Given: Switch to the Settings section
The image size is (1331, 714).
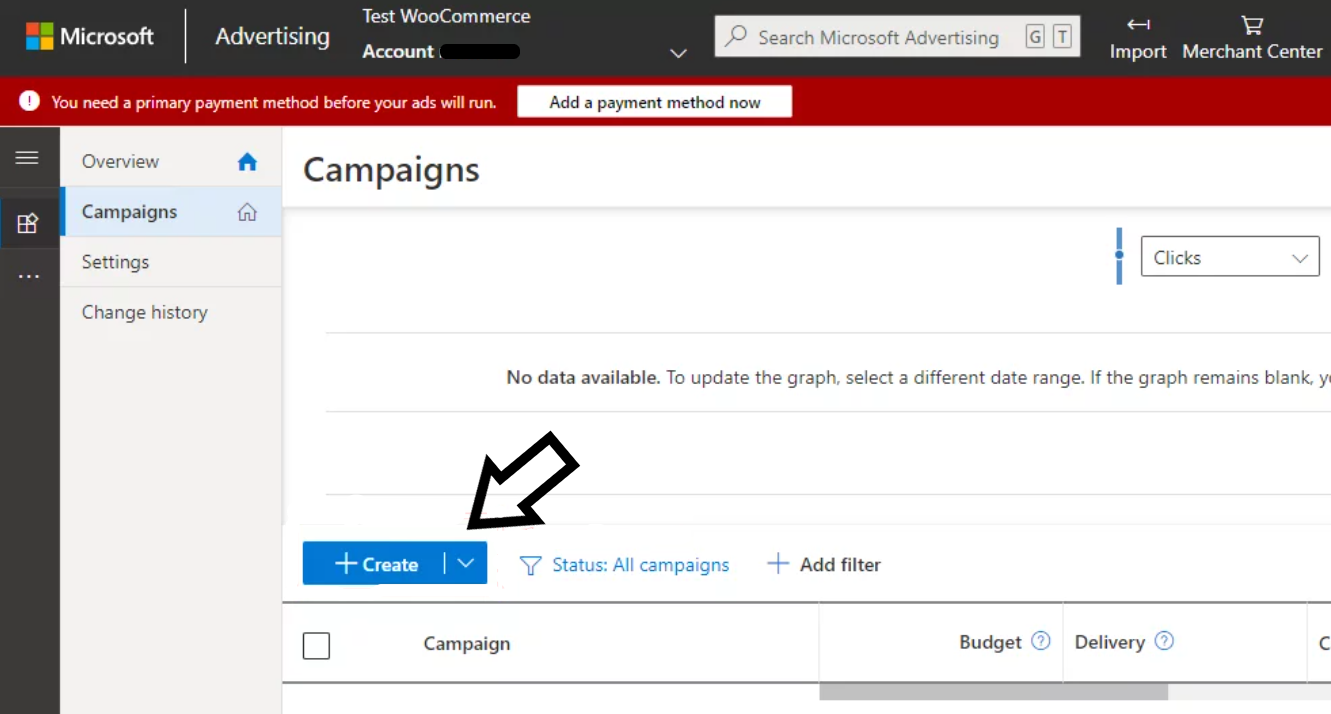Looking at the screenshot, I should click(115, 261).
